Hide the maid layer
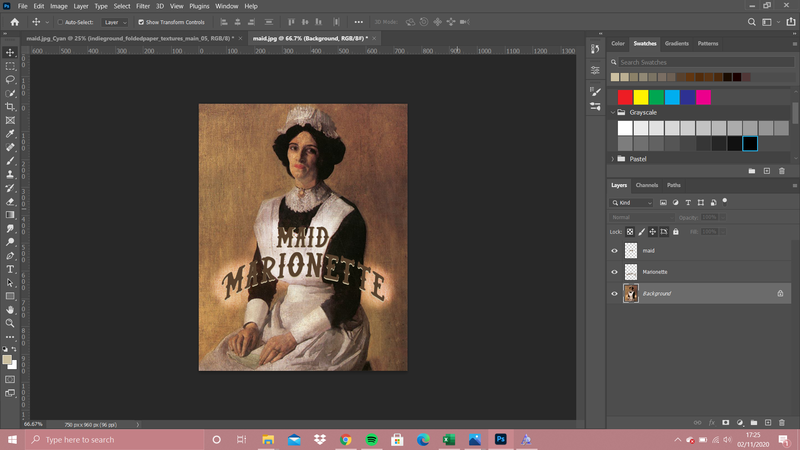800x450 pixels. pos(614,251)
